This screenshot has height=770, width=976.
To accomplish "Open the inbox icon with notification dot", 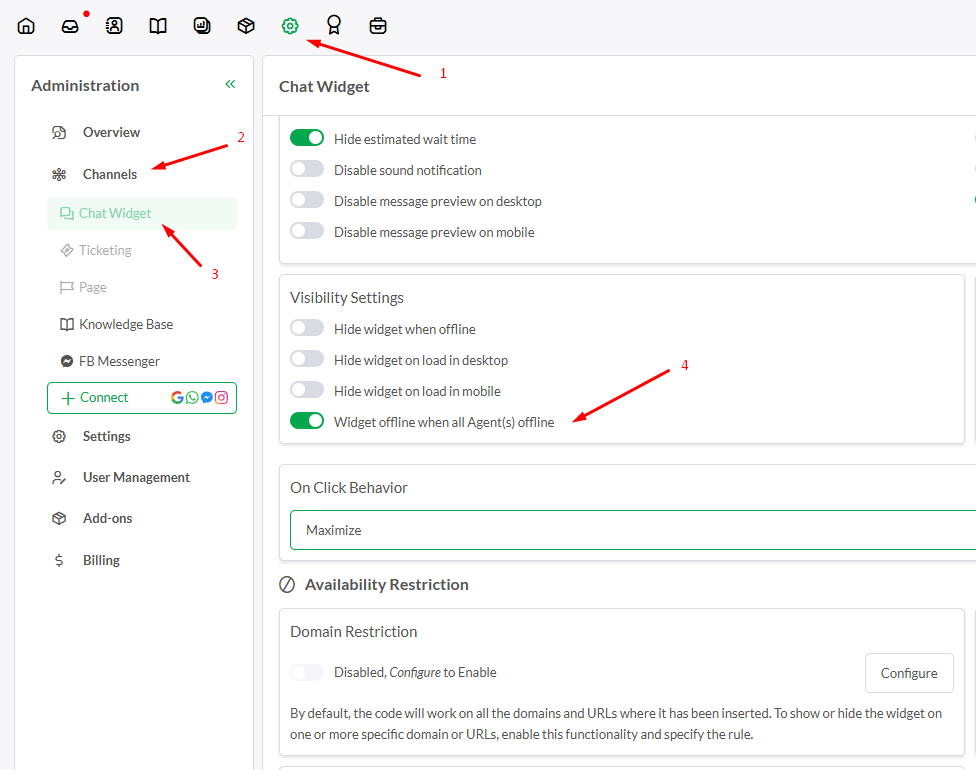I will coord(70,26).
